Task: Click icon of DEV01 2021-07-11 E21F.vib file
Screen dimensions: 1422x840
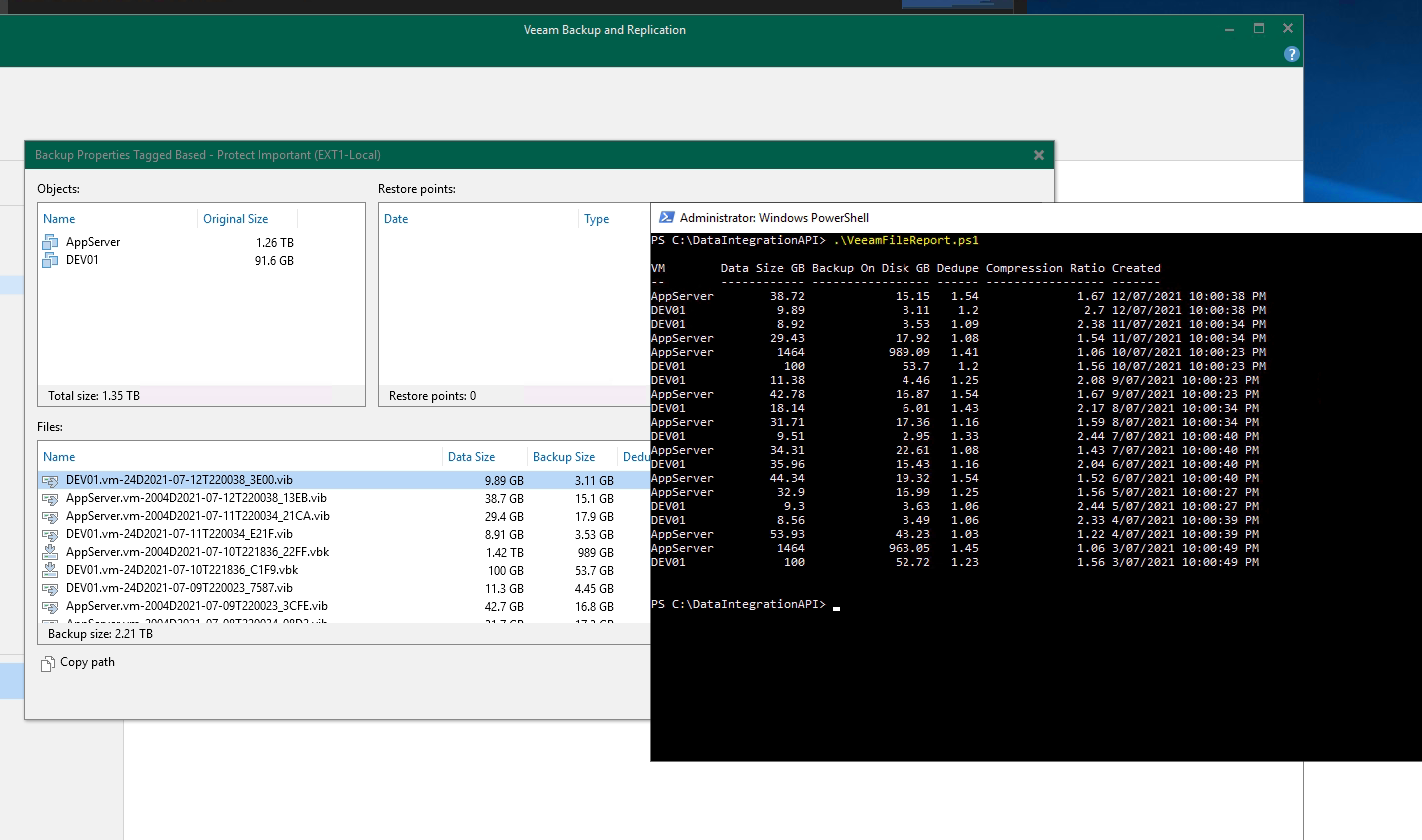Action: 50,534
